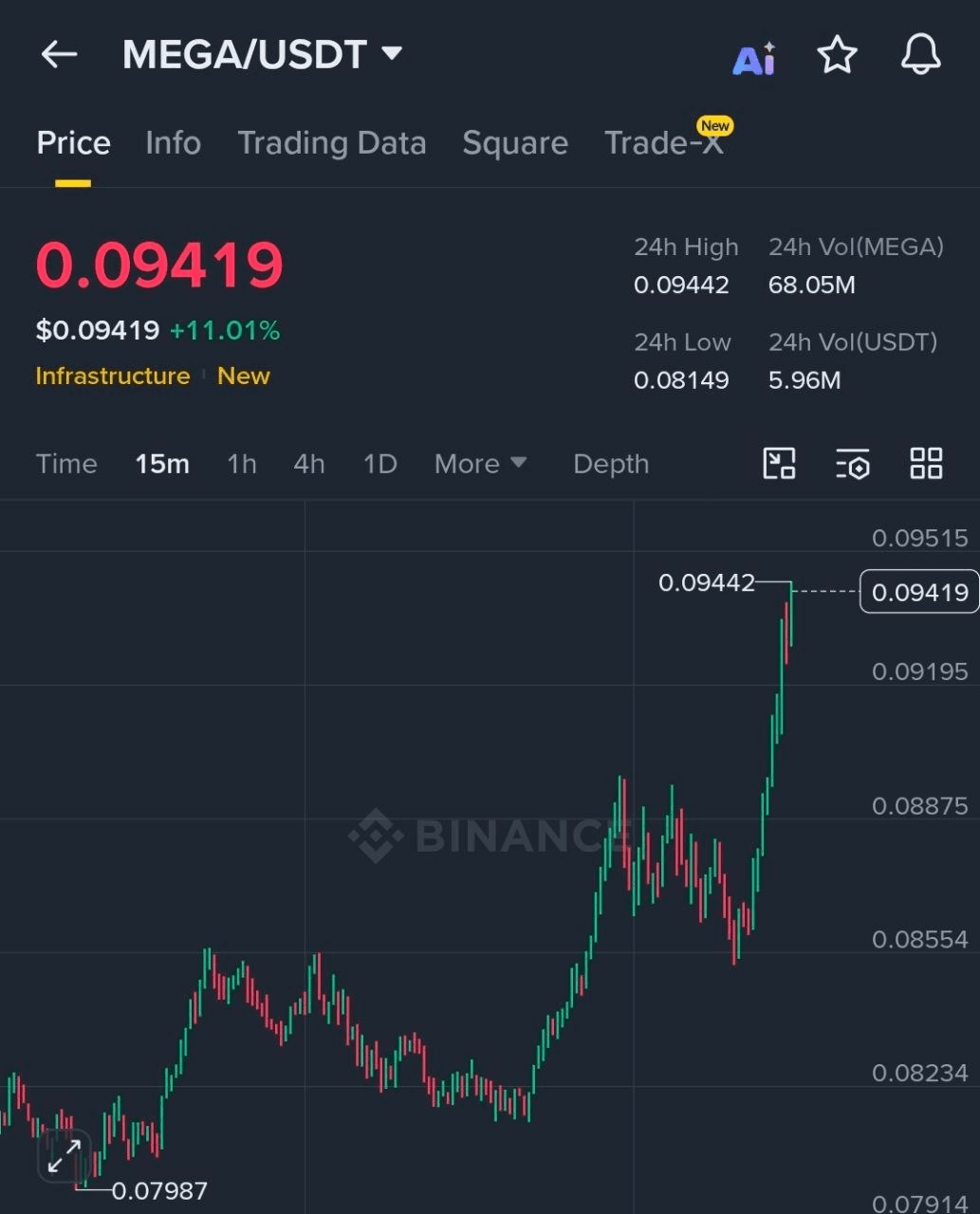This screenshot has width=980, height=1214.
Task: Select the 4h chart interval
Action: coord(309,464)
